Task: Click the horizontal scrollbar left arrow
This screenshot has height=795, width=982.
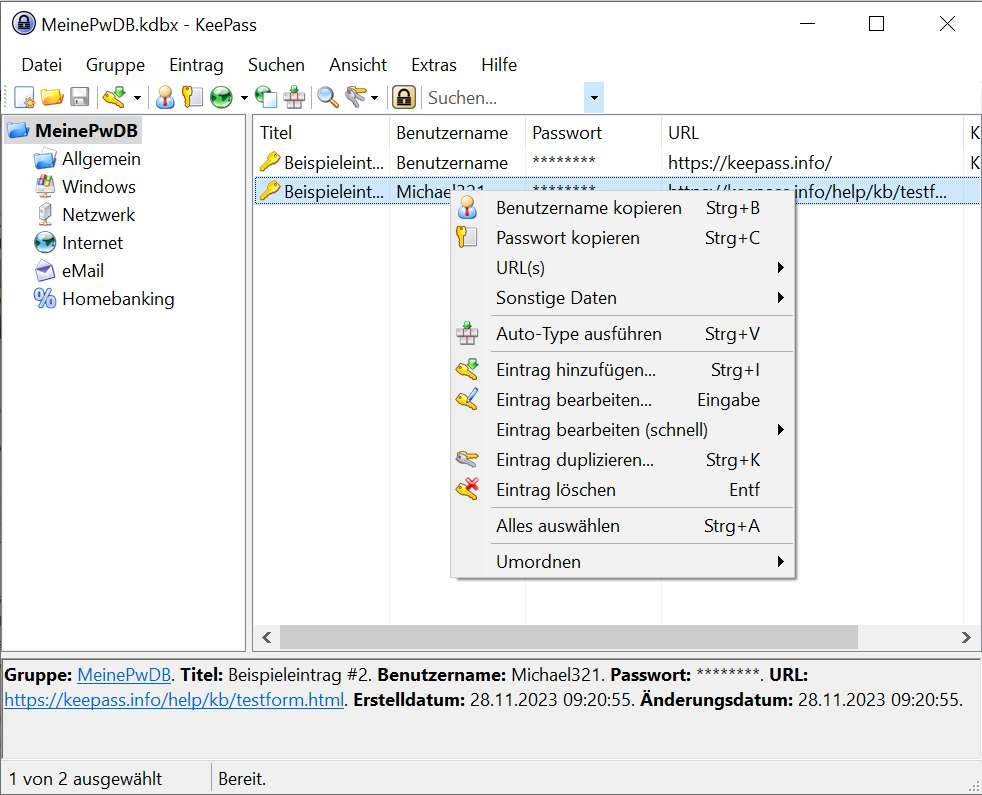Action: pos(267,638)
